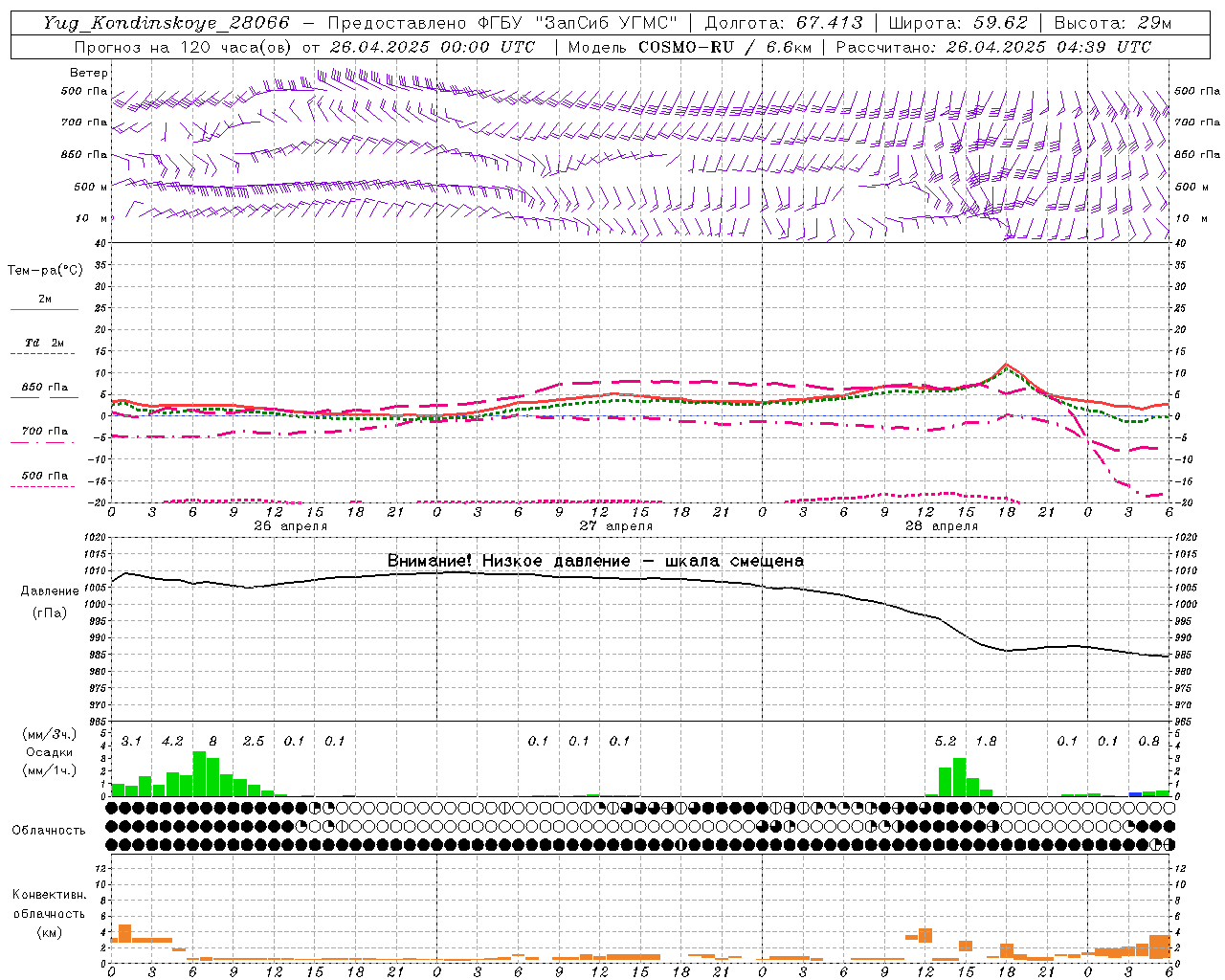Click the red temperature curve peak

(x=1006, y=365)
